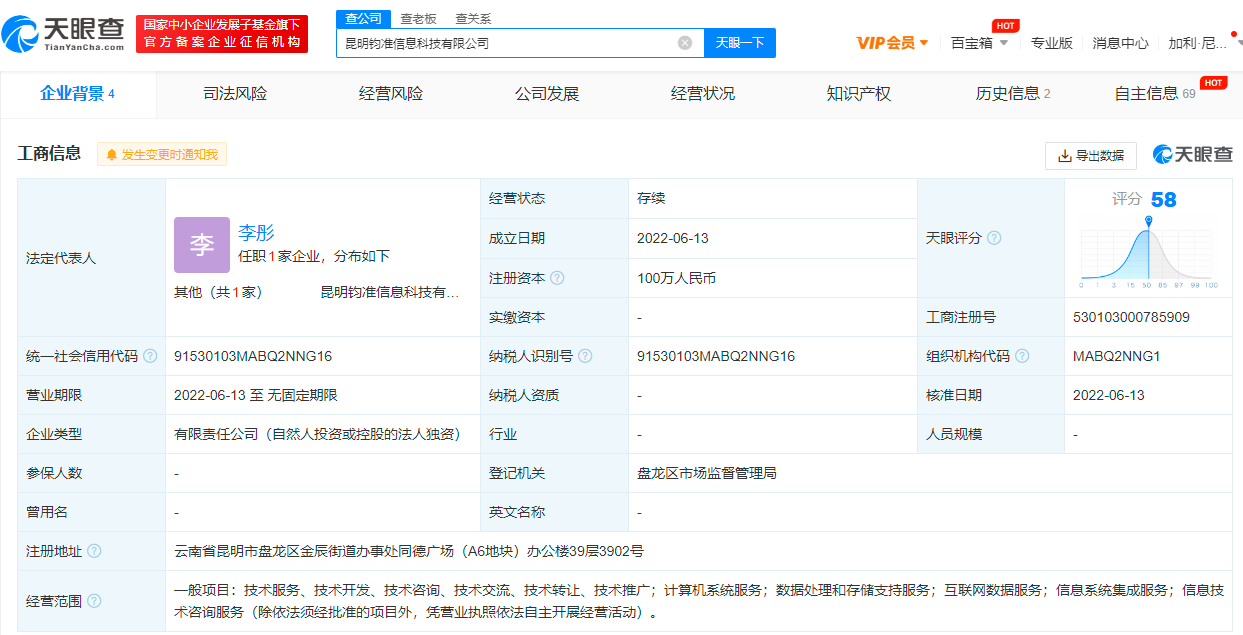The height and width of the screenshot is (635, 1243).
Task: Open the VIP会员 dropdown menu
Action: coord(889,42)
